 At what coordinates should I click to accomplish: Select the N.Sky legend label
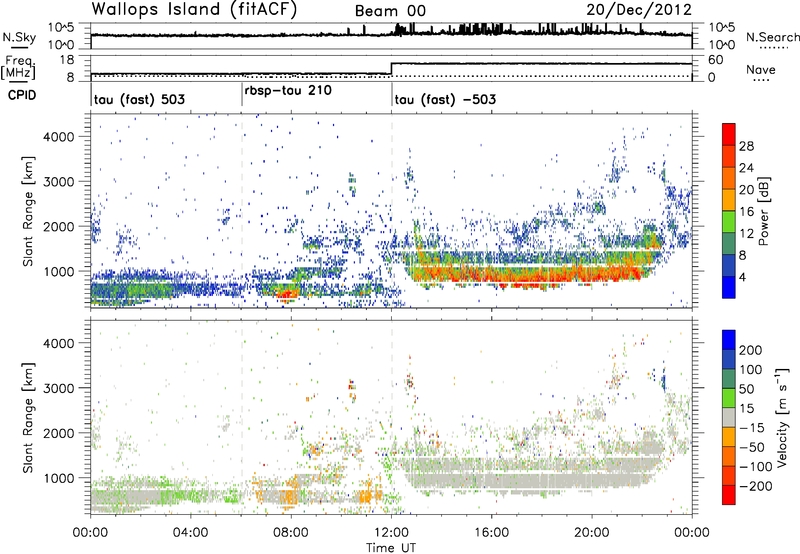(19, 37)
